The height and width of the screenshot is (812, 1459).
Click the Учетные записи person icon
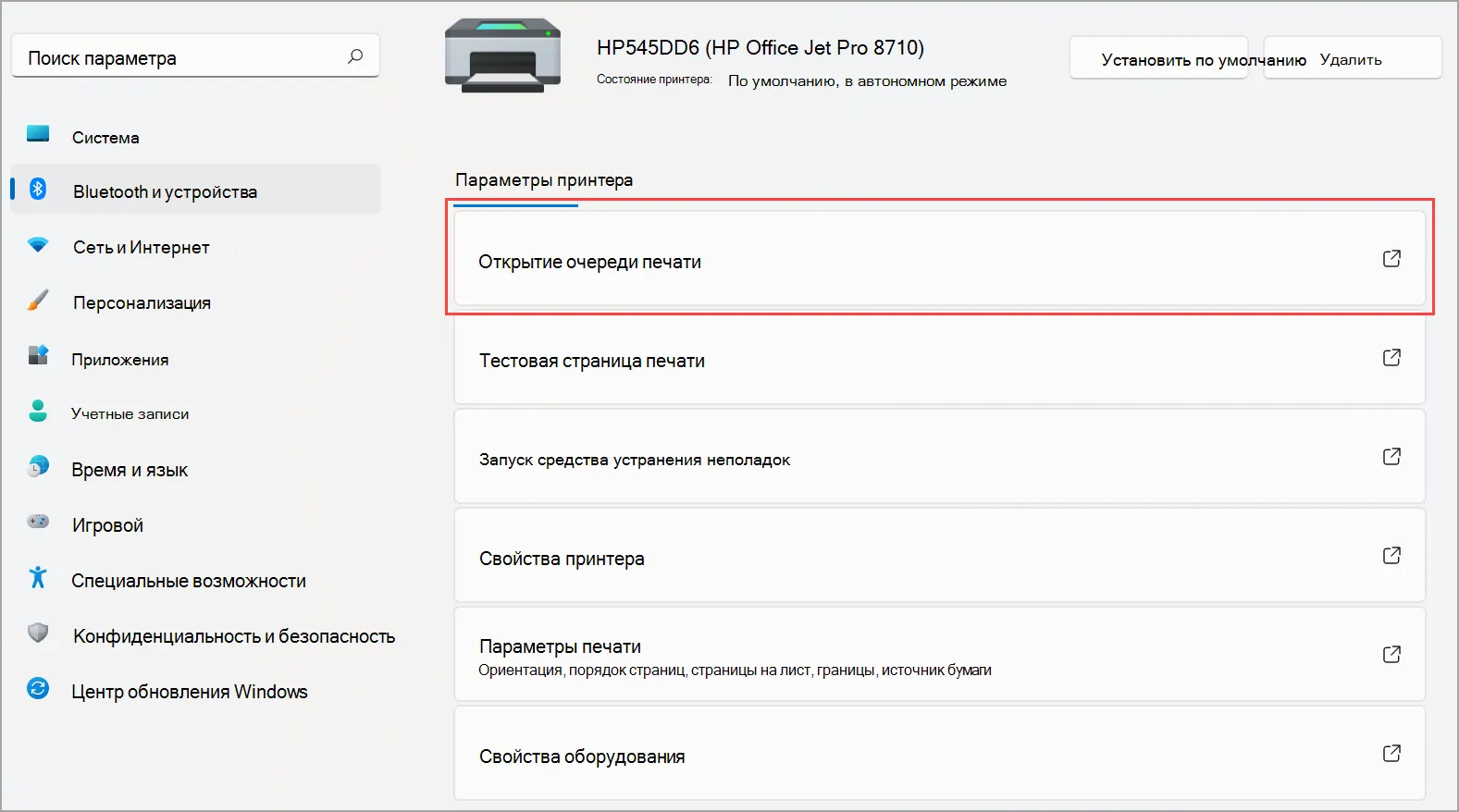(38, 411)
